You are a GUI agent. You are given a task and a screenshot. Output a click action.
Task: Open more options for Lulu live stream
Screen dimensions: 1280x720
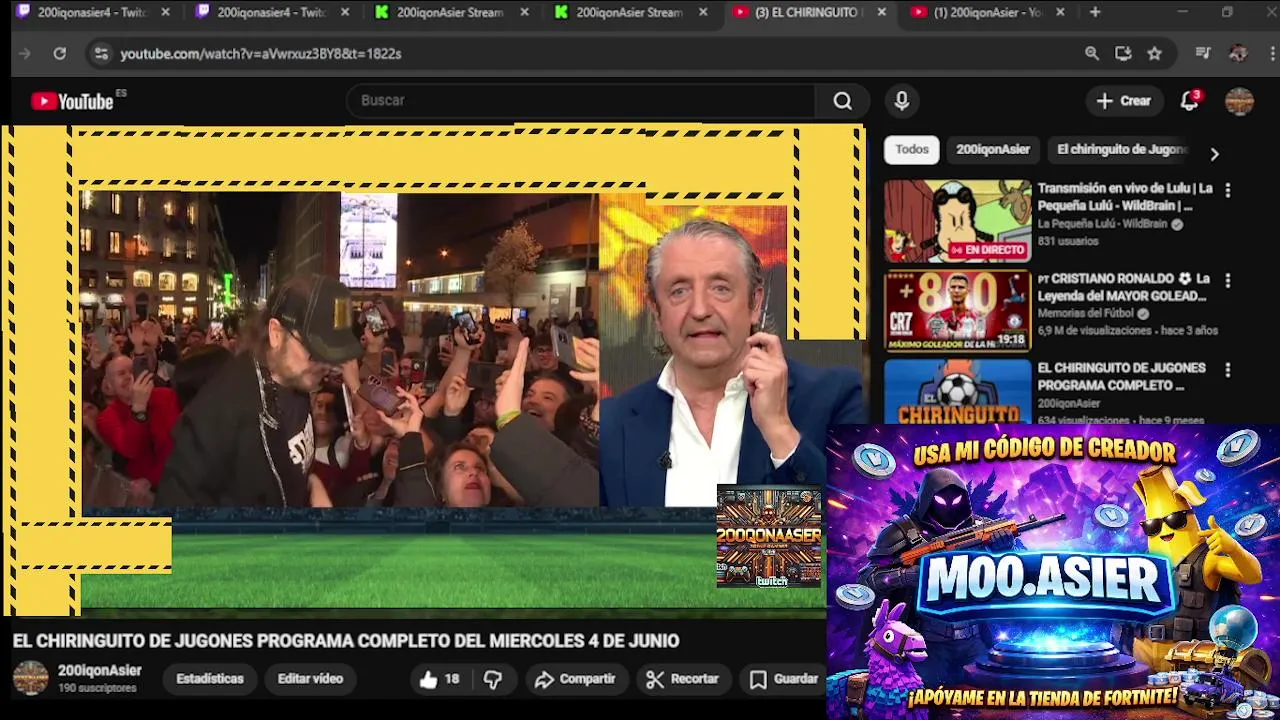click(1228, 190)
